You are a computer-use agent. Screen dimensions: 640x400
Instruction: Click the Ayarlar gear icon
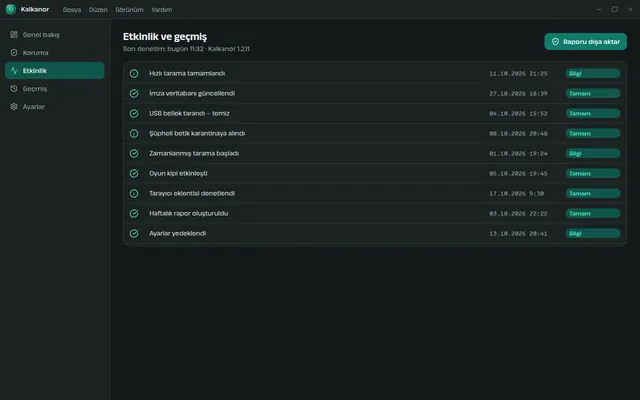pos(14,107)
